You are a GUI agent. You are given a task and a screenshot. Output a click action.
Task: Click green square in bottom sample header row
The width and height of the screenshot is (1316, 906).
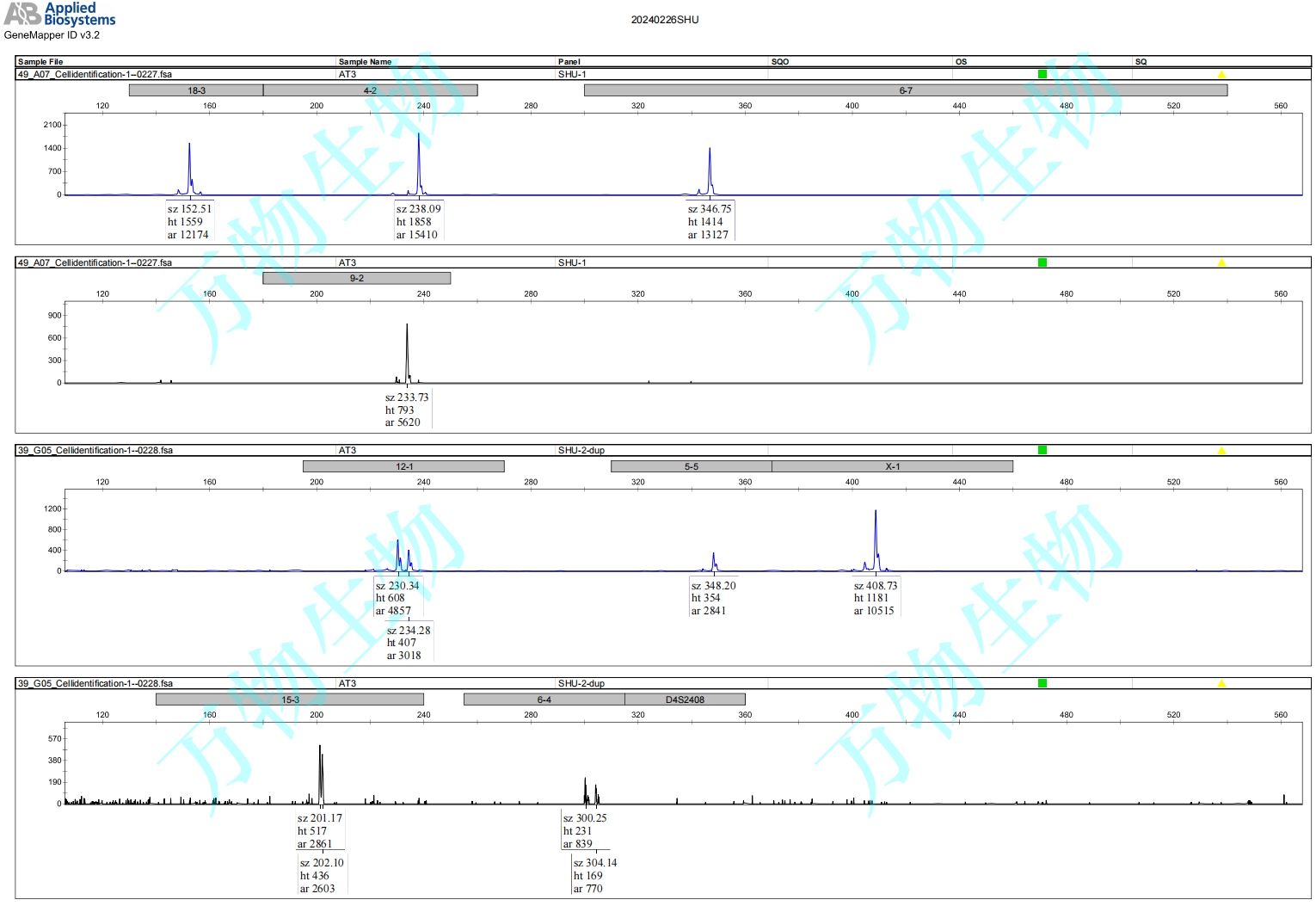pyautogui.click(x=1042, y=683)
